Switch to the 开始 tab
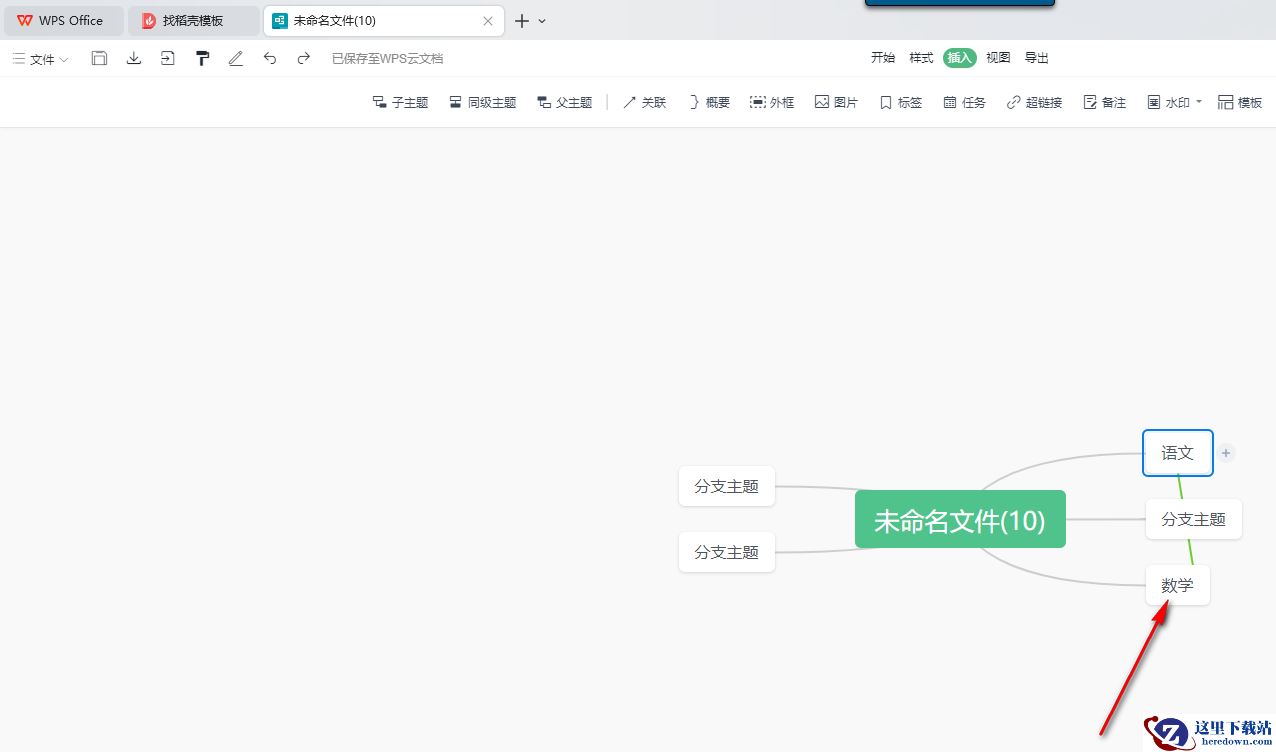This screenshot has width=1276, height=752. click(x=883, y=58)
